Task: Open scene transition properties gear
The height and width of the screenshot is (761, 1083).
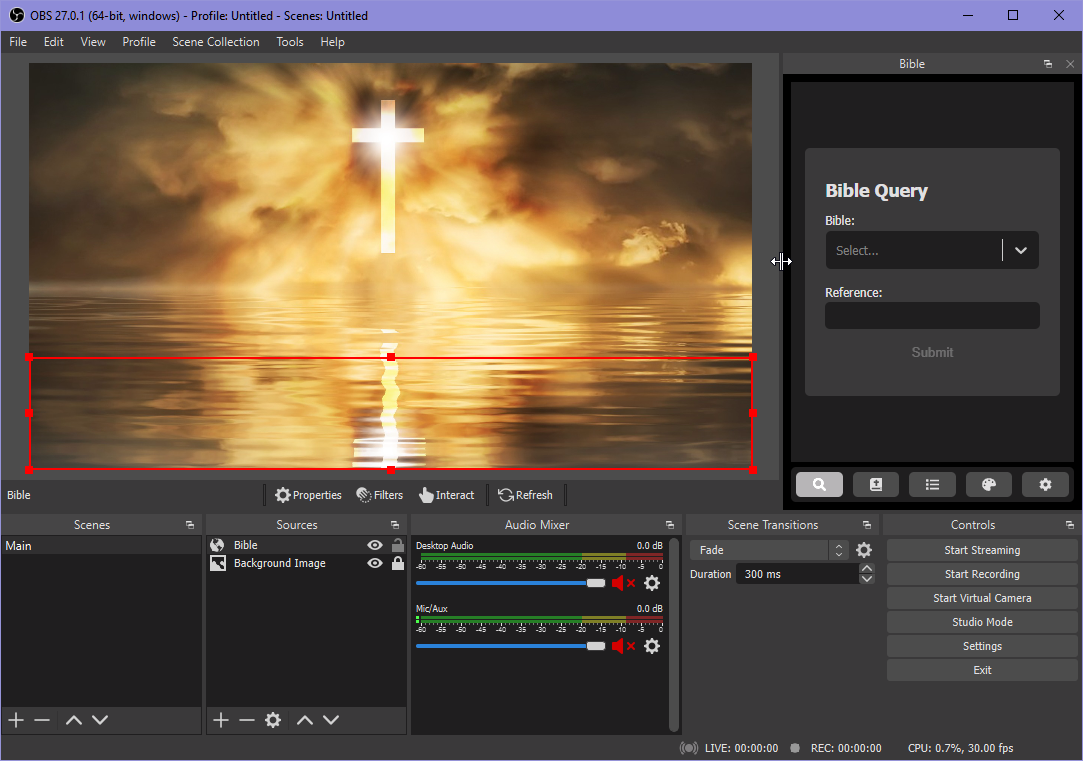Action: (864, 550)
